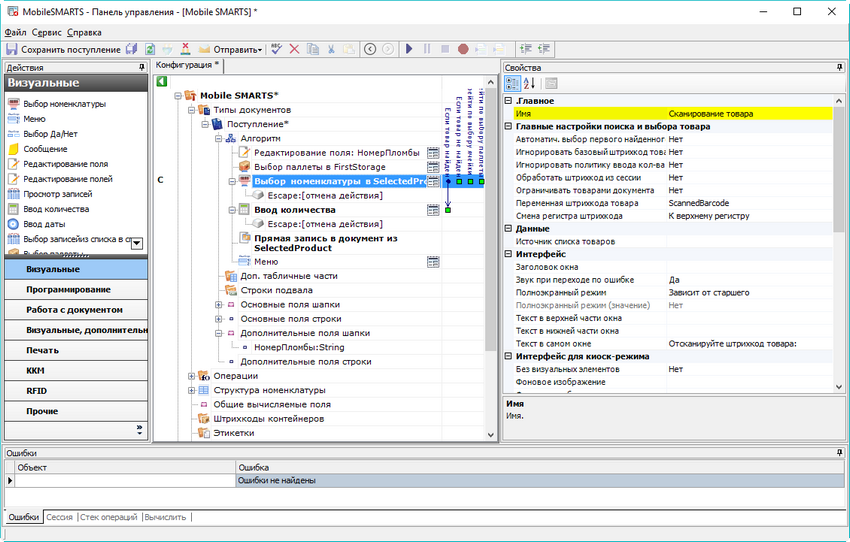This screenshot has width=850, height=542.
Task: Click the save-all disks icon
Action: [132, 49]
